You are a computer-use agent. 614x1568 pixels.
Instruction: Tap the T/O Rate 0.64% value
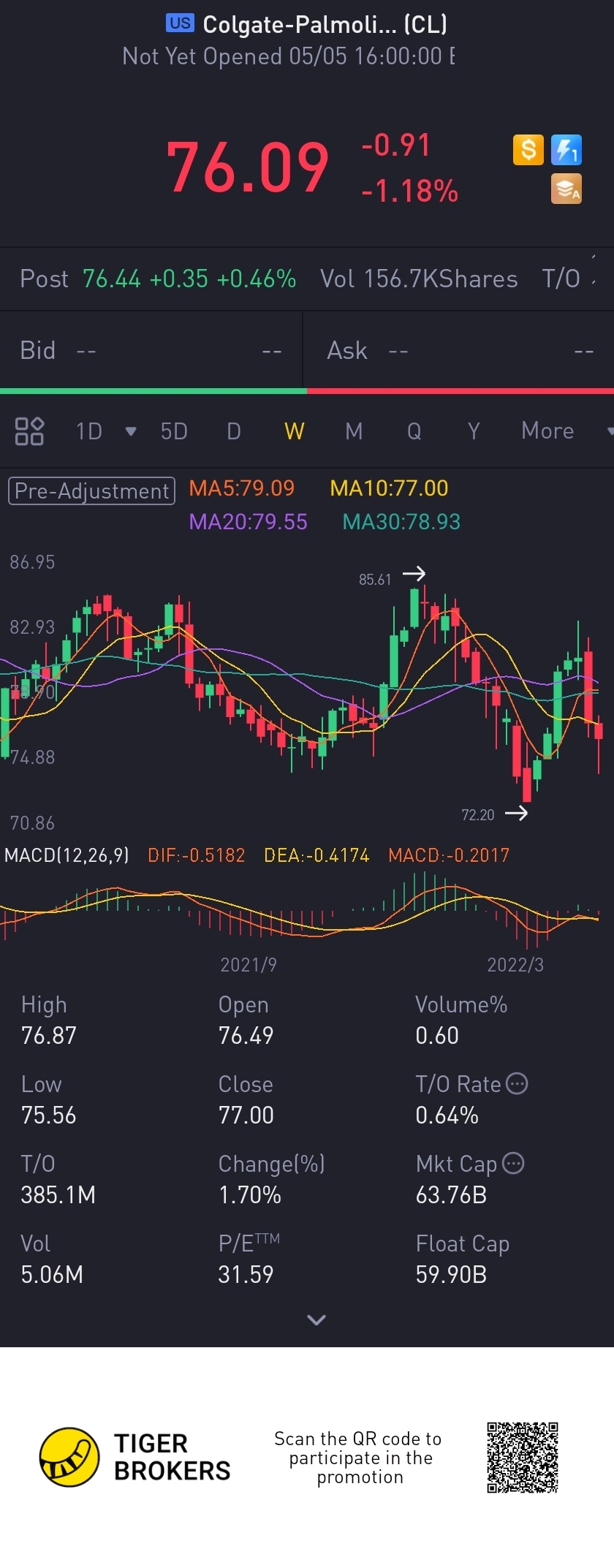pos(447,1116)
